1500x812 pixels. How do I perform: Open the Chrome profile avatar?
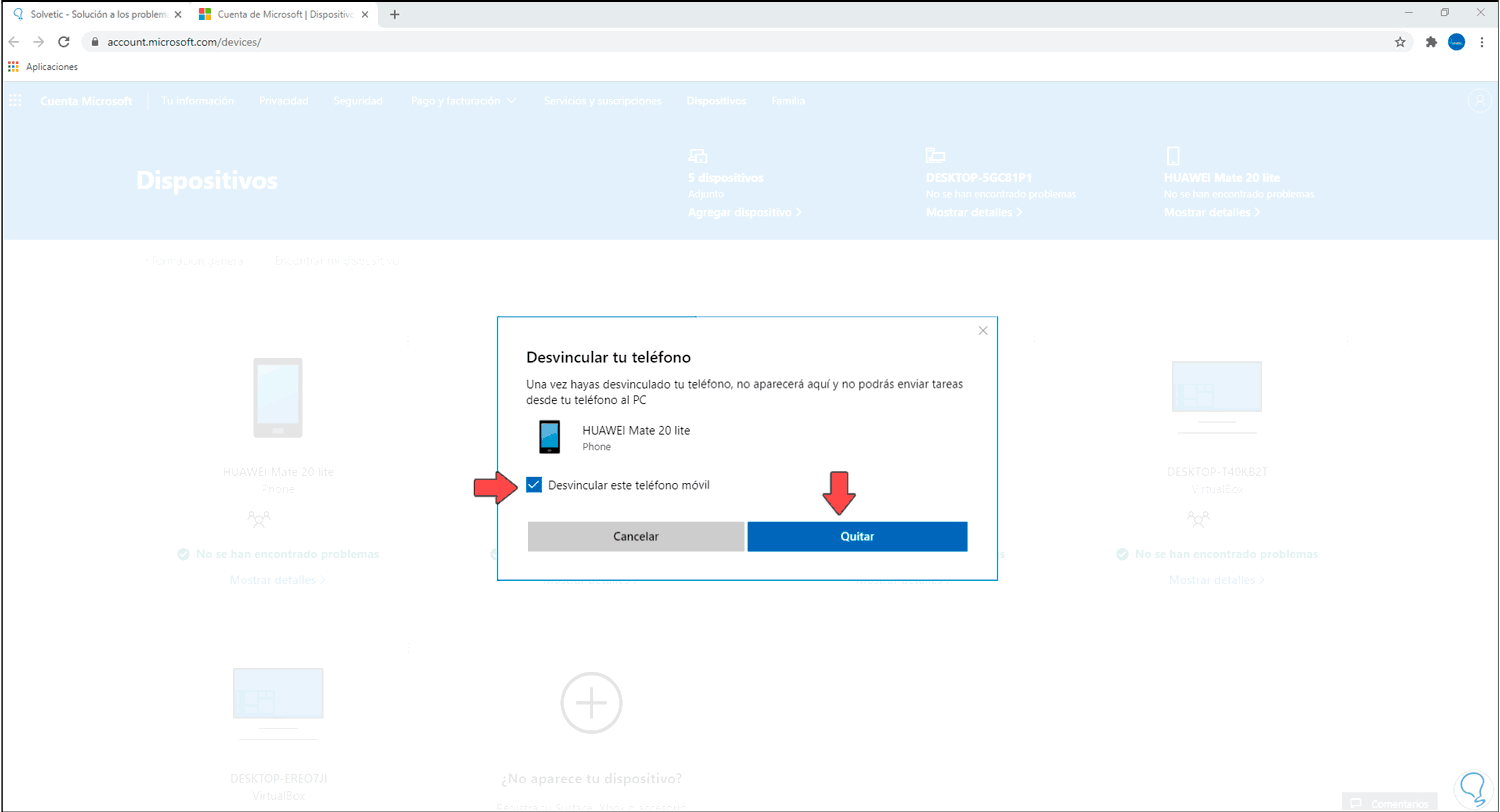[x=1457, y=42]
